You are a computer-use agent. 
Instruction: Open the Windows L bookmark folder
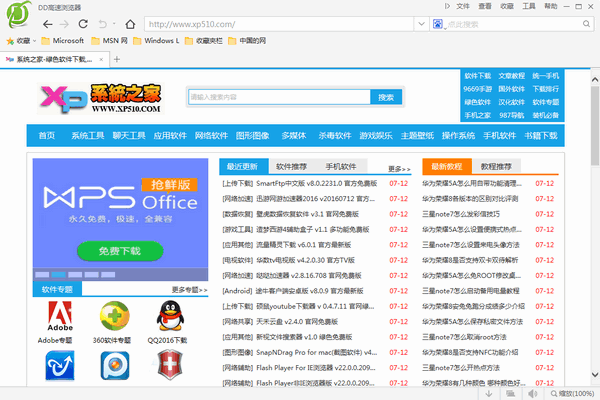(156, 41)
